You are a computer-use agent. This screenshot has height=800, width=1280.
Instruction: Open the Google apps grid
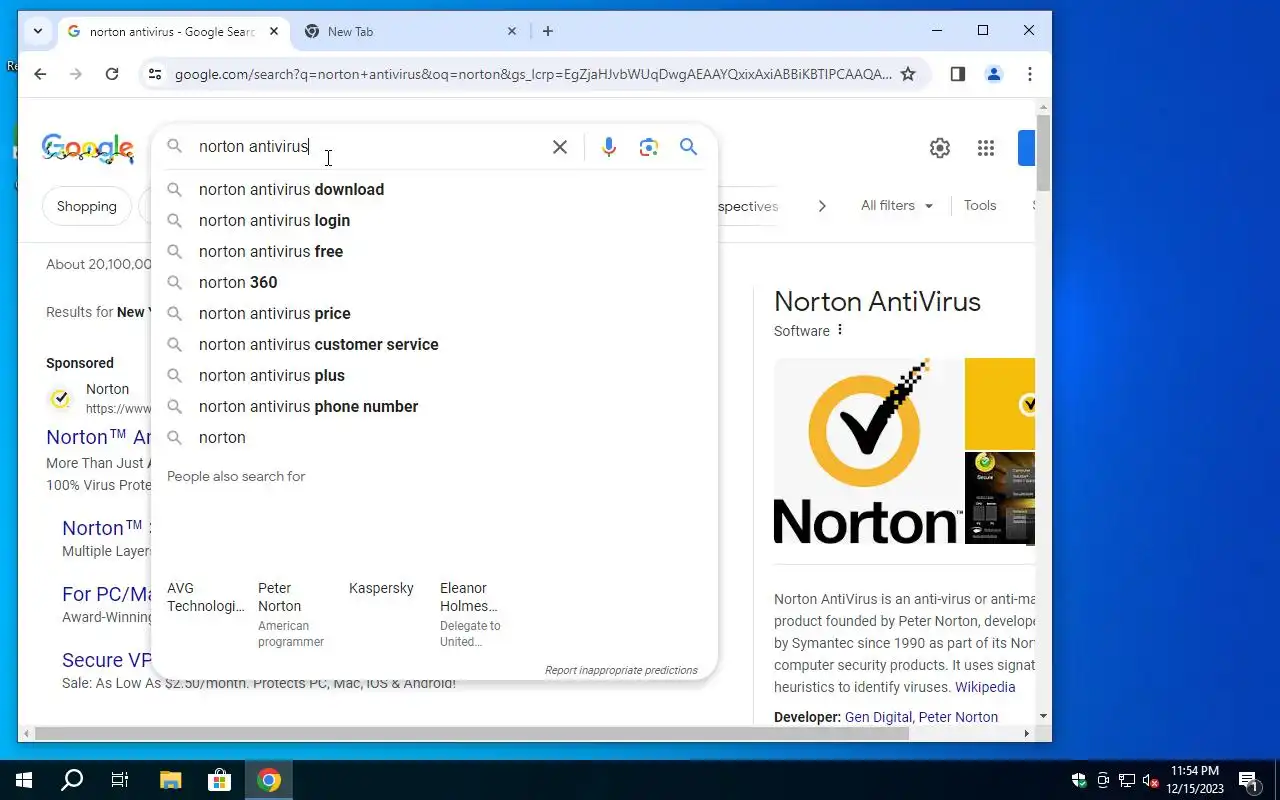tap(986, 148)
